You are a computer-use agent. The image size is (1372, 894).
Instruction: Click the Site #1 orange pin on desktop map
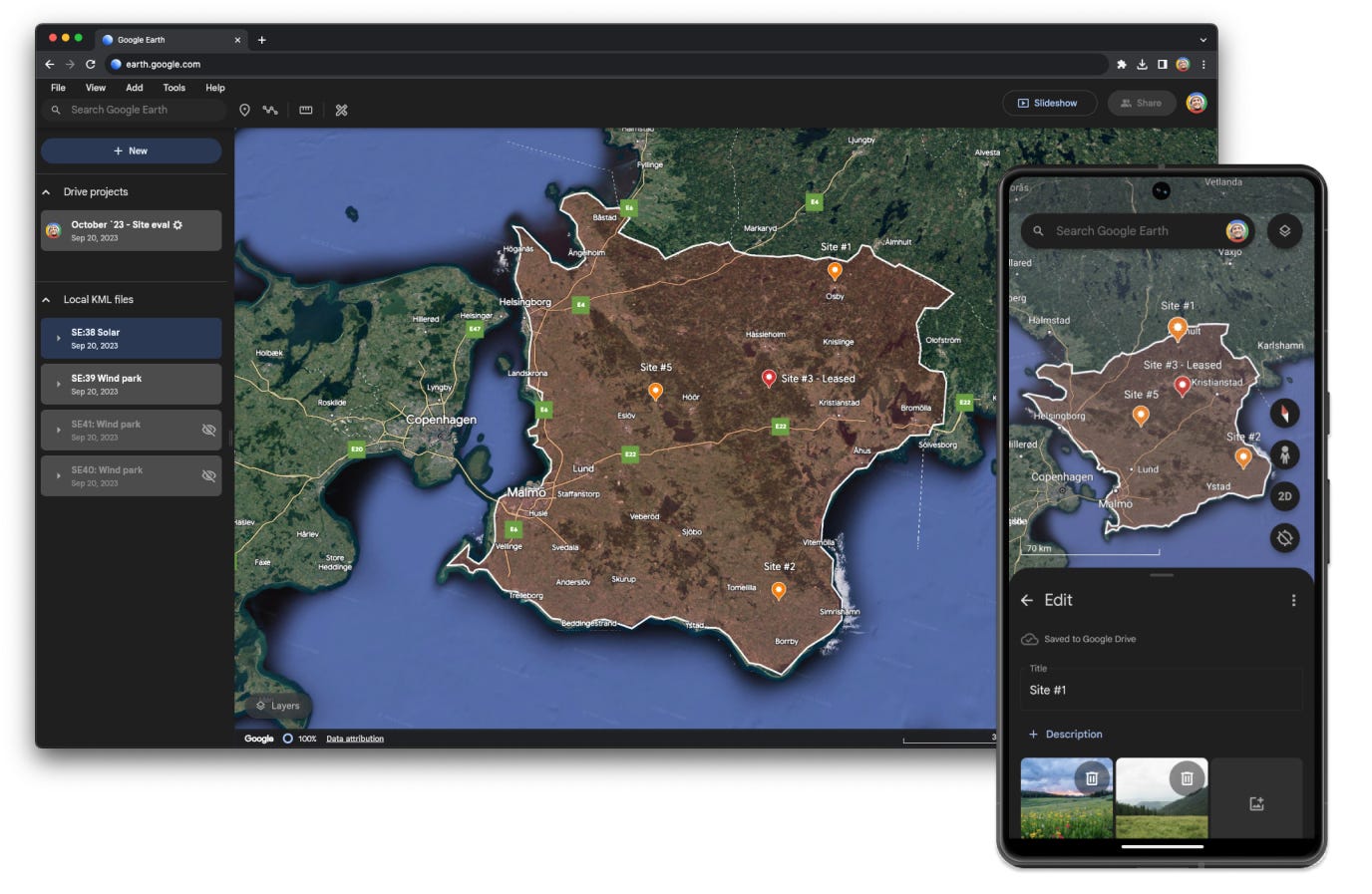836,270
